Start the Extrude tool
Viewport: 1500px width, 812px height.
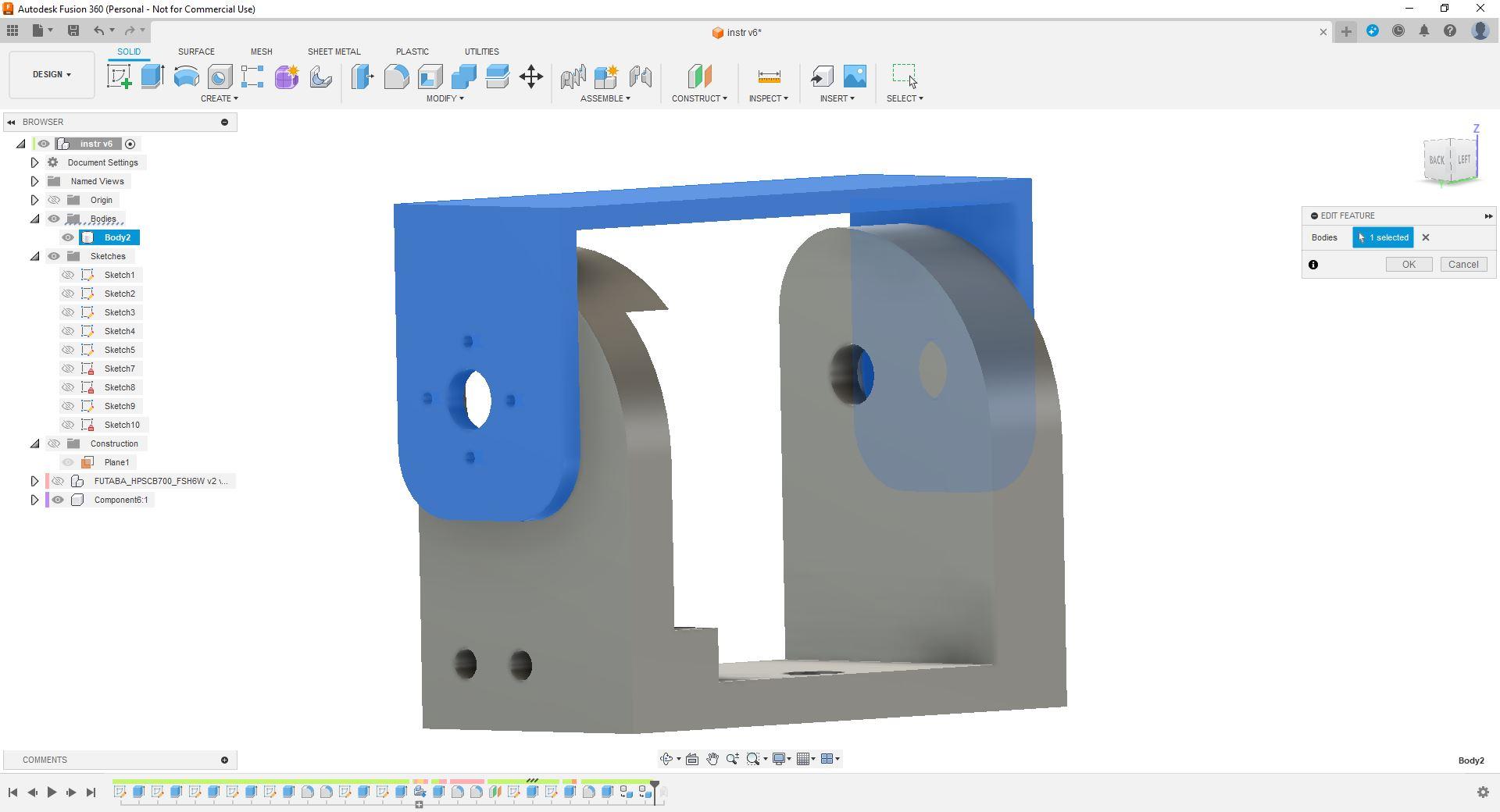152,77
